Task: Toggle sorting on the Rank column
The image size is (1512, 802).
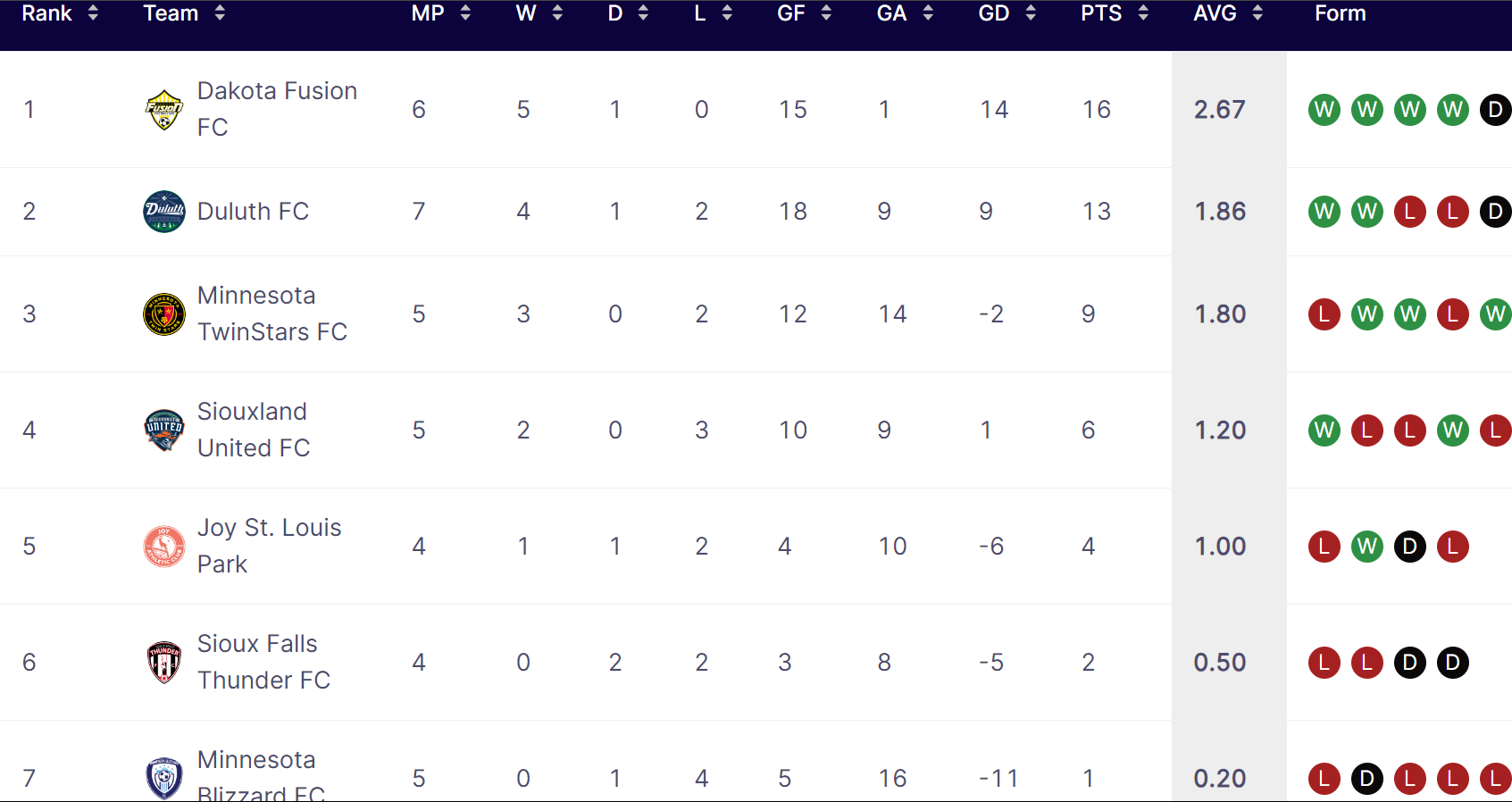Action: click(x=95, y=13)
